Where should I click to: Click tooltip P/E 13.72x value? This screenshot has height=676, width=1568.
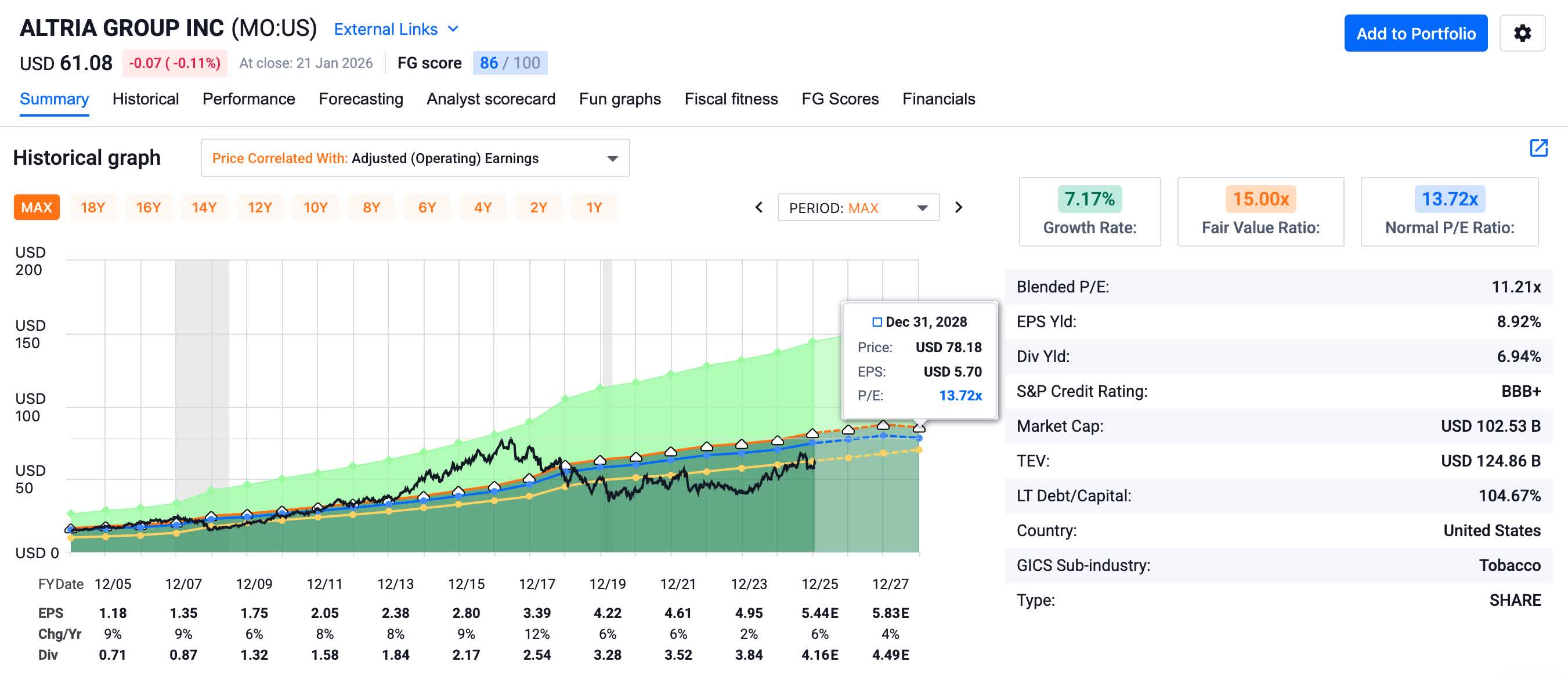tap(960, 396)
